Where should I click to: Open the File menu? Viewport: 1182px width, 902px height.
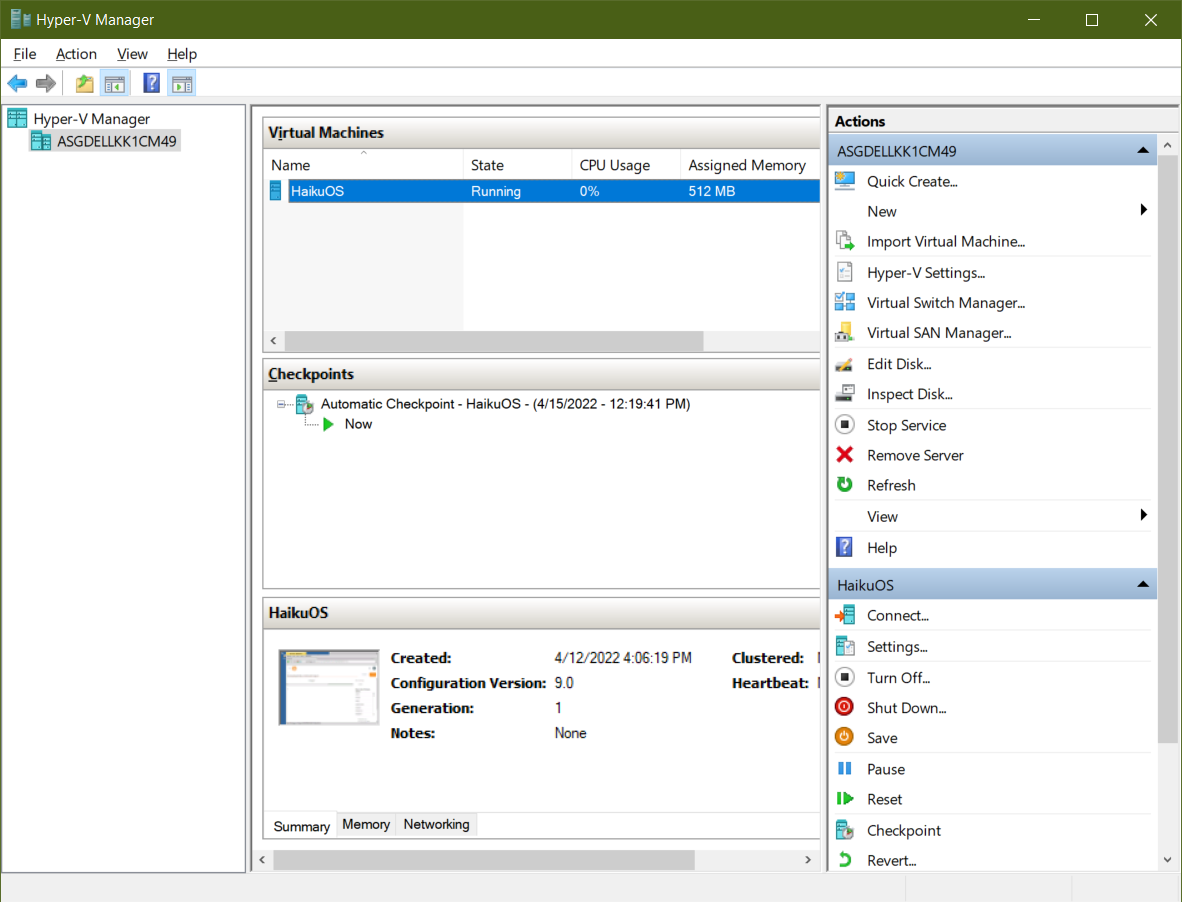[x=24, y=54]
